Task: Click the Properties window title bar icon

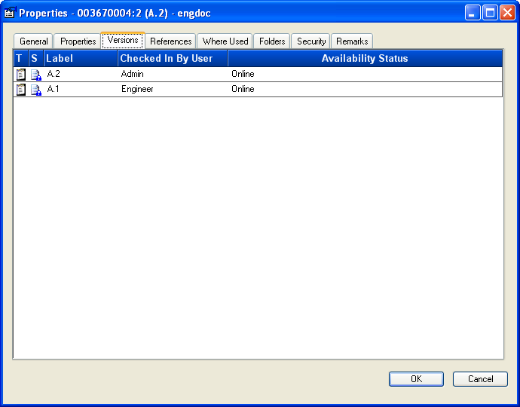Action: point(10,12)
